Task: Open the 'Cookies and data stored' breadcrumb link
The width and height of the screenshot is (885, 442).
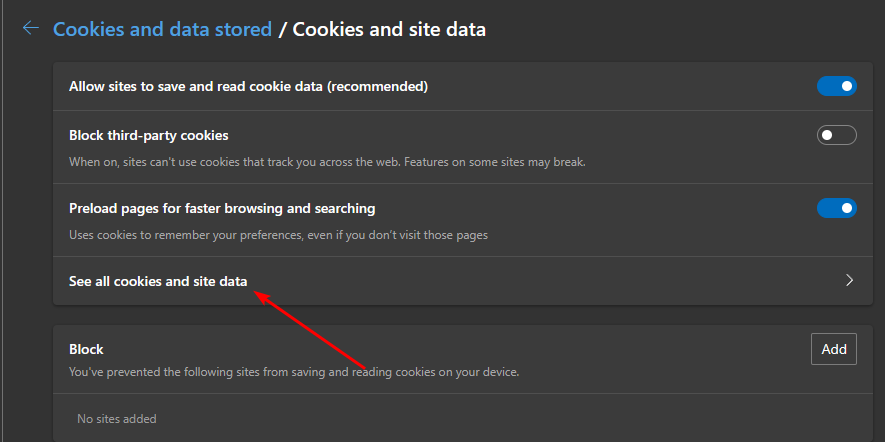Action: pyautogui.click(x=162, y=29)
